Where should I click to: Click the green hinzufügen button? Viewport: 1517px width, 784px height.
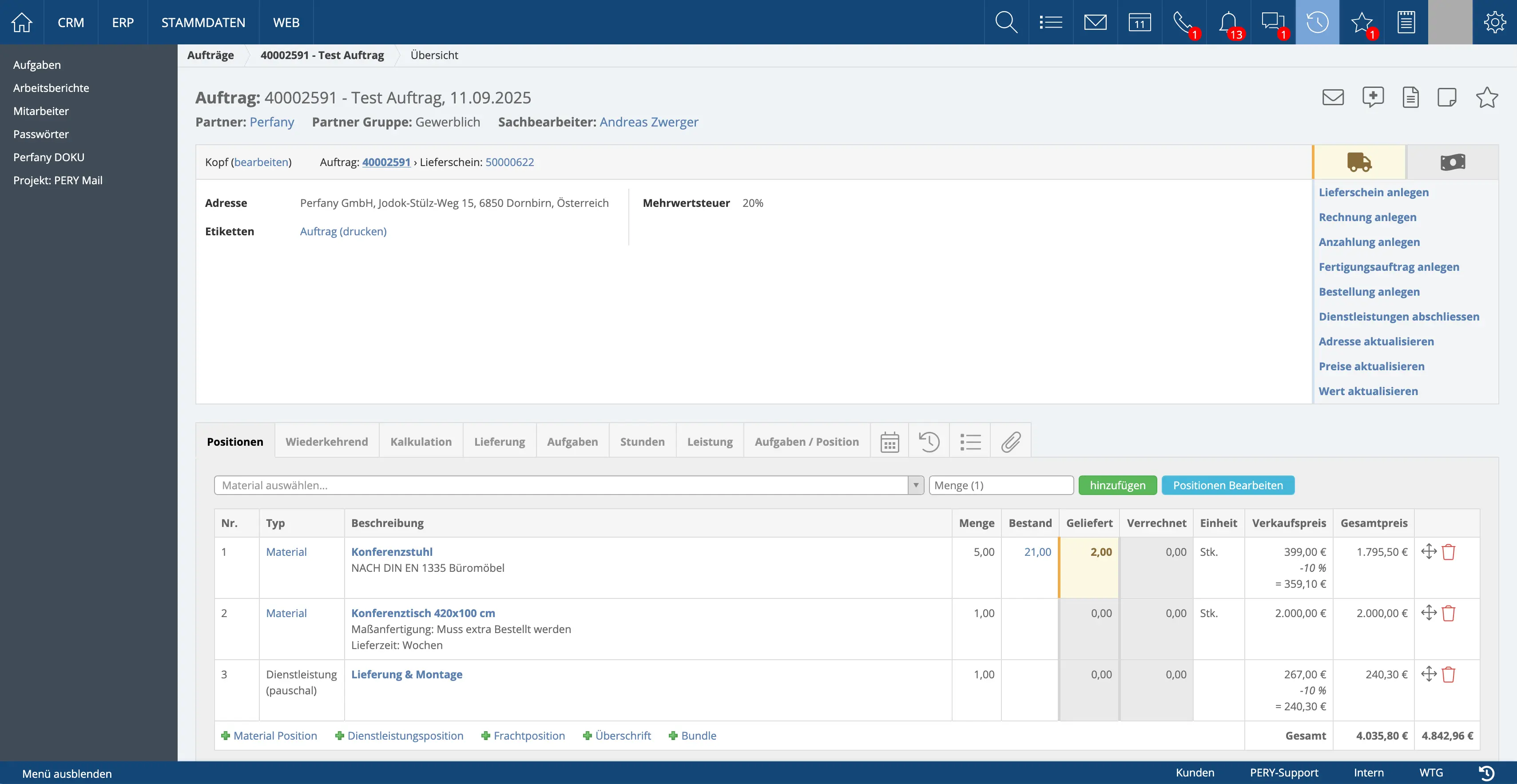pyautogui.click(x=1117, y=485)
